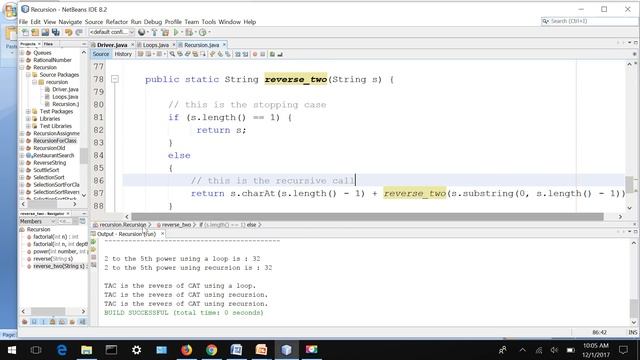Toggle the code fold marker at line 78

(x=115, y=79)
